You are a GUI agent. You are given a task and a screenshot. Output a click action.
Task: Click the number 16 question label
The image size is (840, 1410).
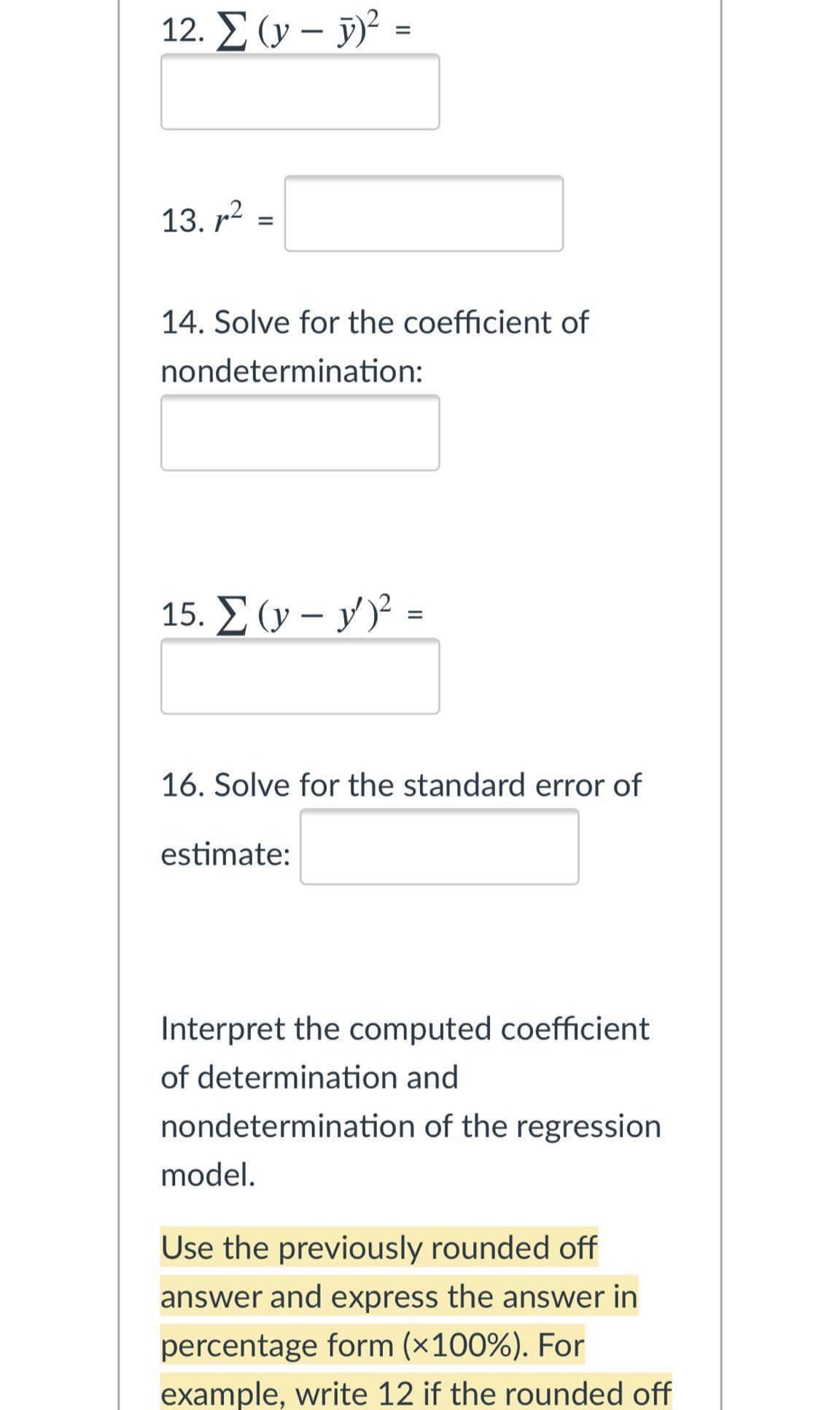(180, 784)
